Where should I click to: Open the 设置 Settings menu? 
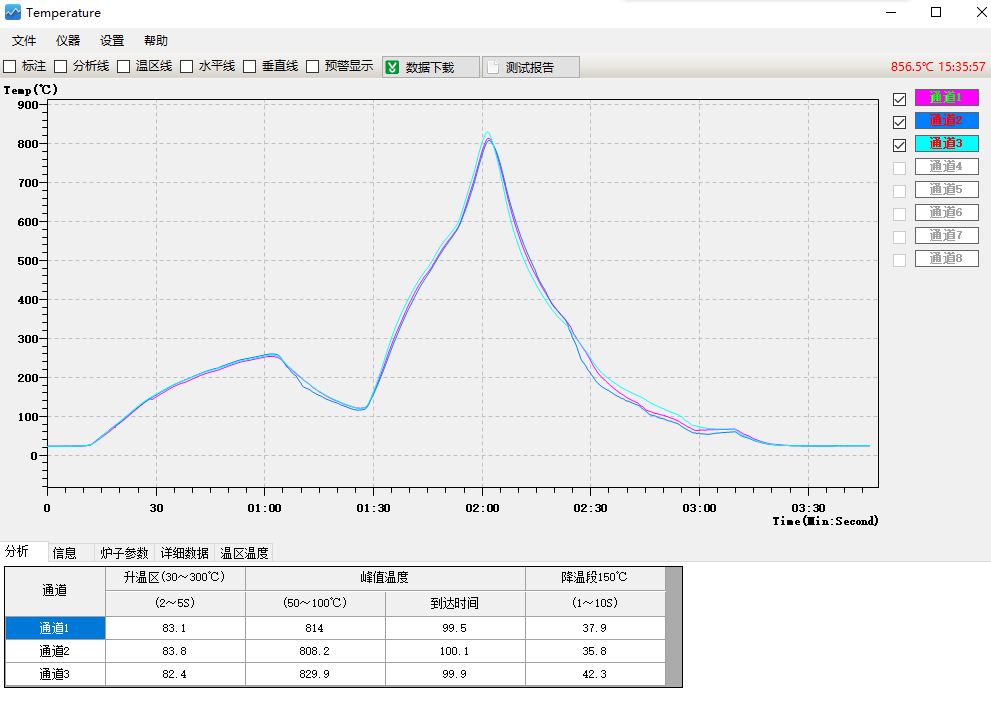coord(110,40)
